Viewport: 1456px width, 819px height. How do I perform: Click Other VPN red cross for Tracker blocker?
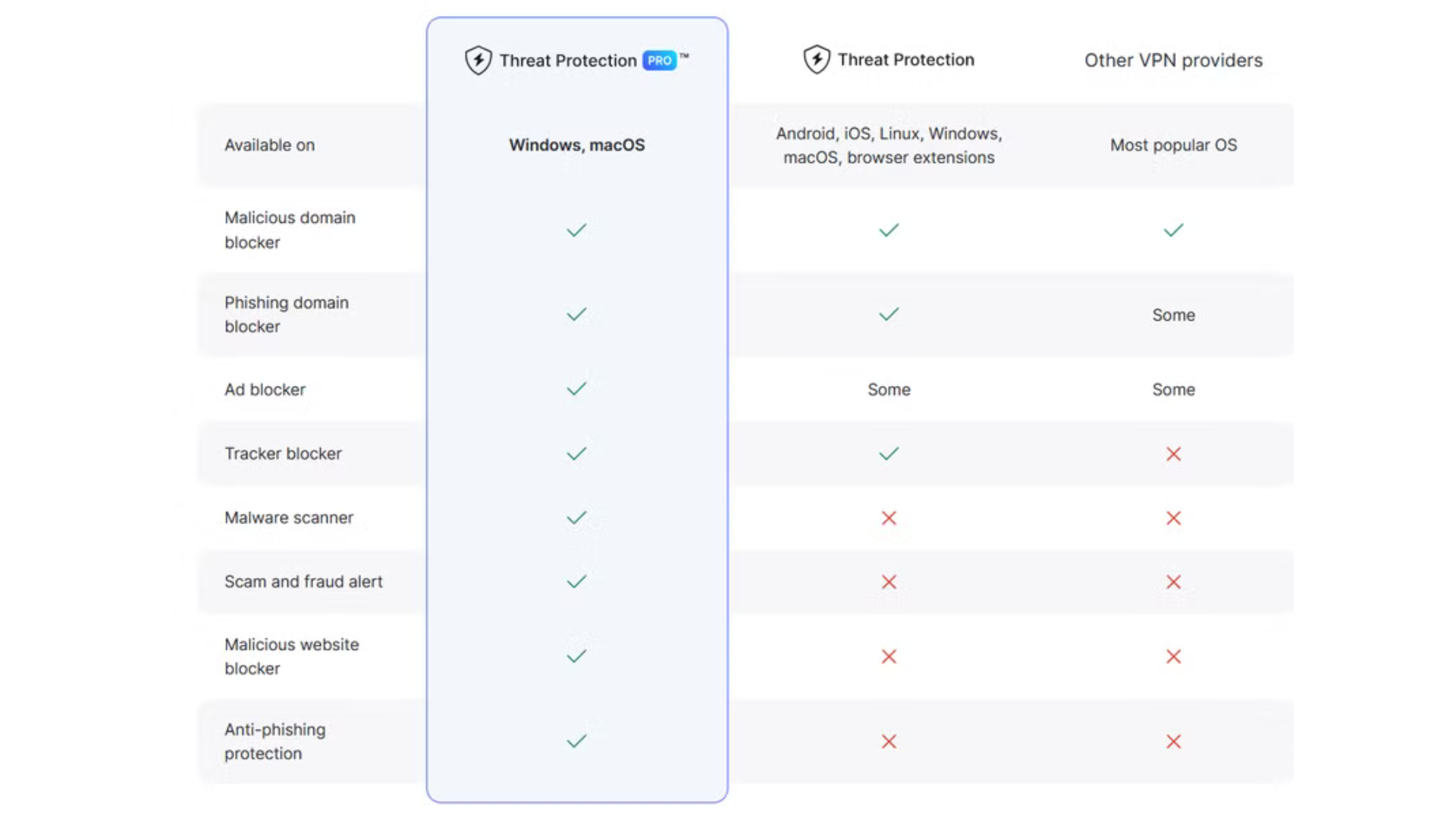pyautogui.click(x=1173, y=453)
